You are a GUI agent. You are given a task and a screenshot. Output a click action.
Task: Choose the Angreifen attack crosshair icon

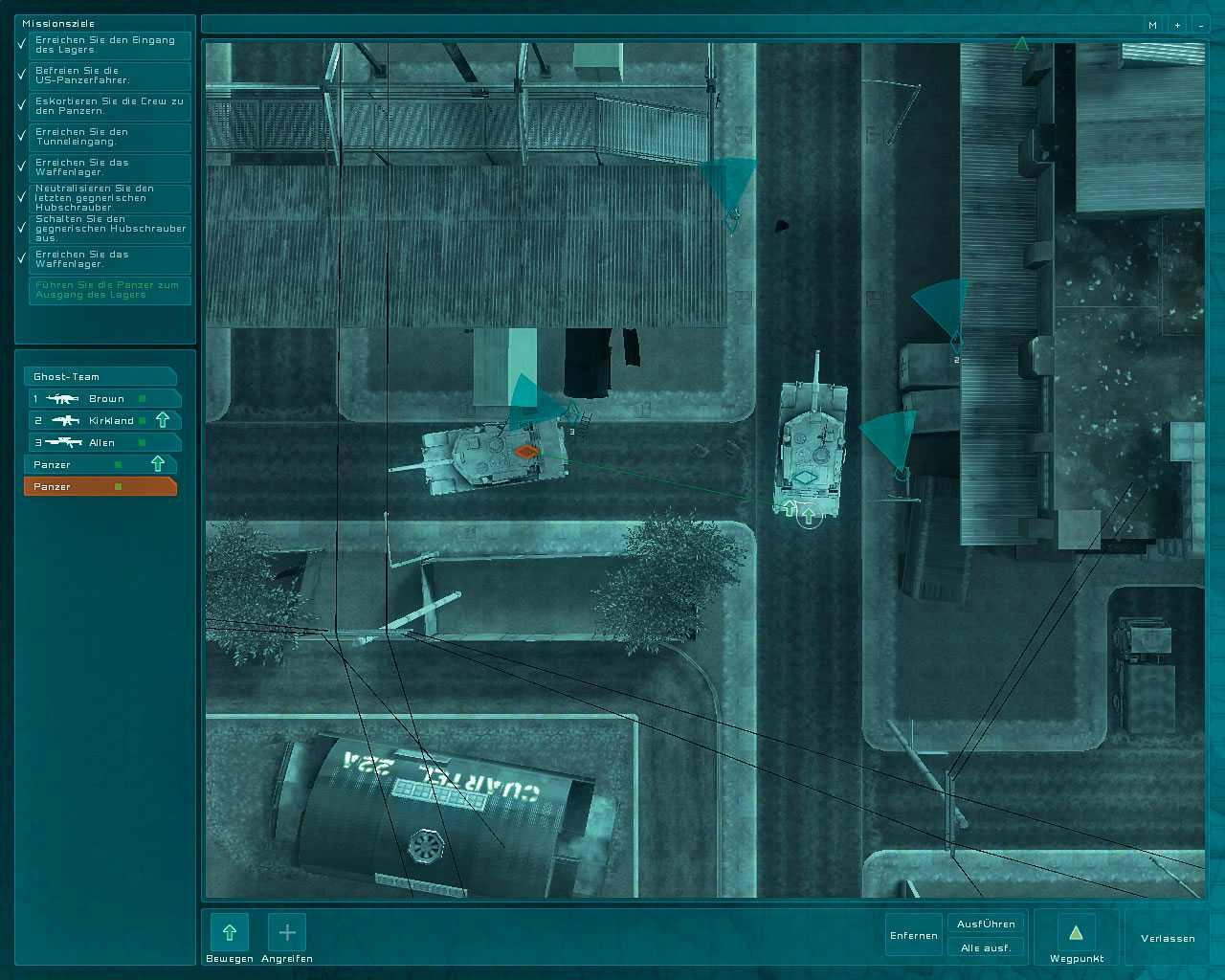(287, 932)
